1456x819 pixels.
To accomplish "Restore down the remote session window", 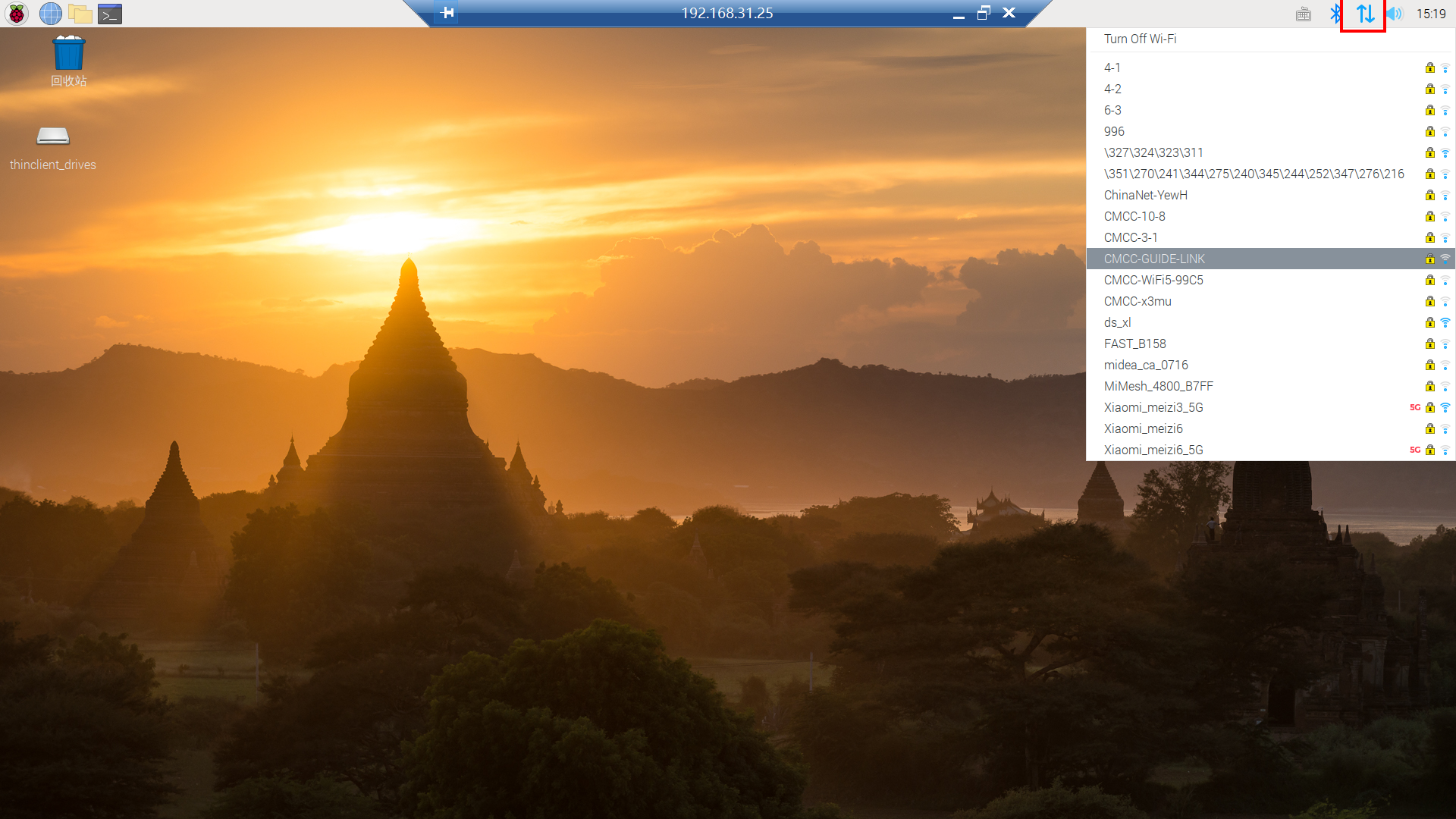I will [x=984, y=13].
